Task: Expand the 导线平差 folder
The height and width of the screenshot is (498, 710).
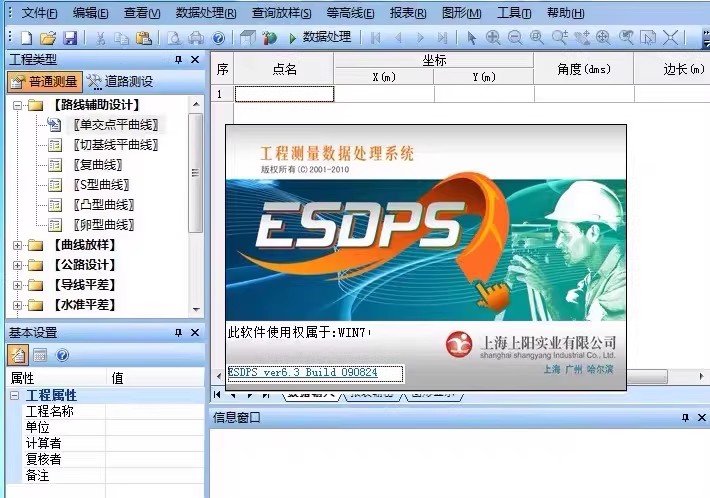Action: click(17, 285)
